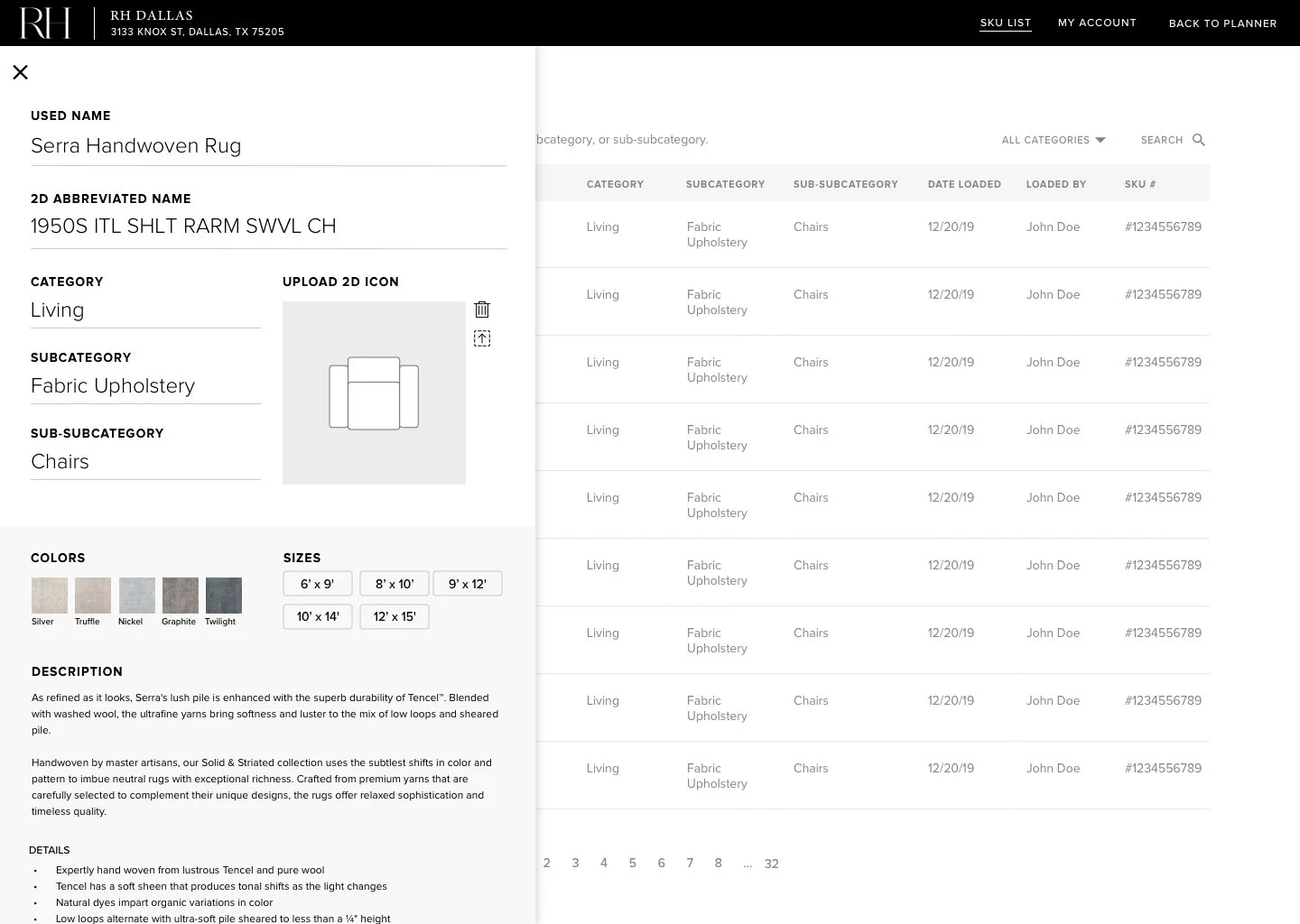Screen dimensions: 1300x924
Task: Open the All Categories dropdown
Action: pos(1054,140)
